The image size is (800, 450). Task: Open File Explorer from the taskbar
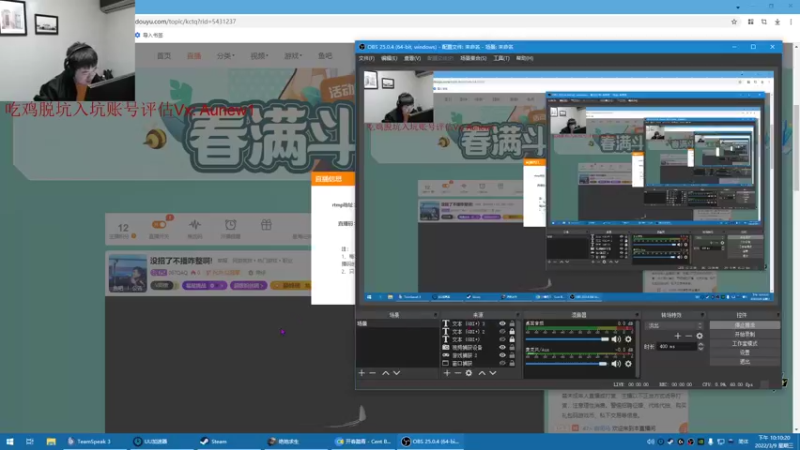51,441
